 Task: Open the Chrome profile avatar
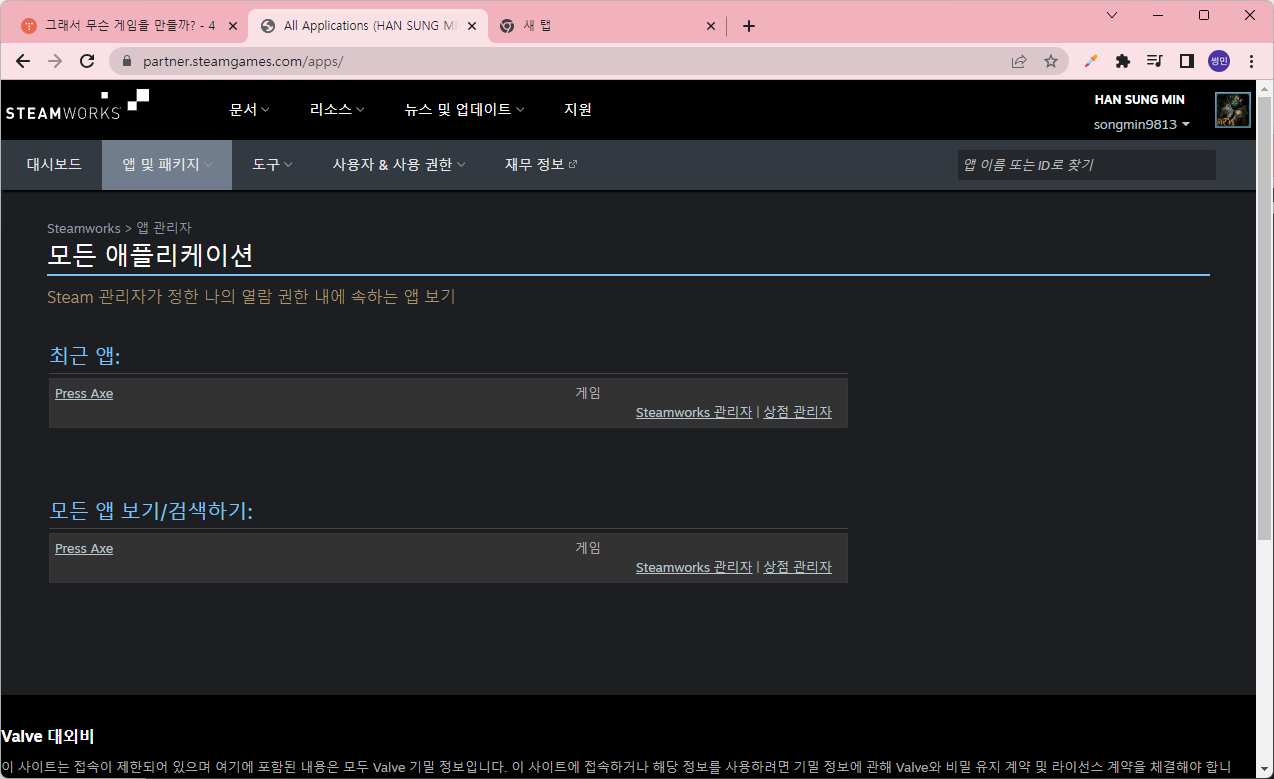[1219, 61]
